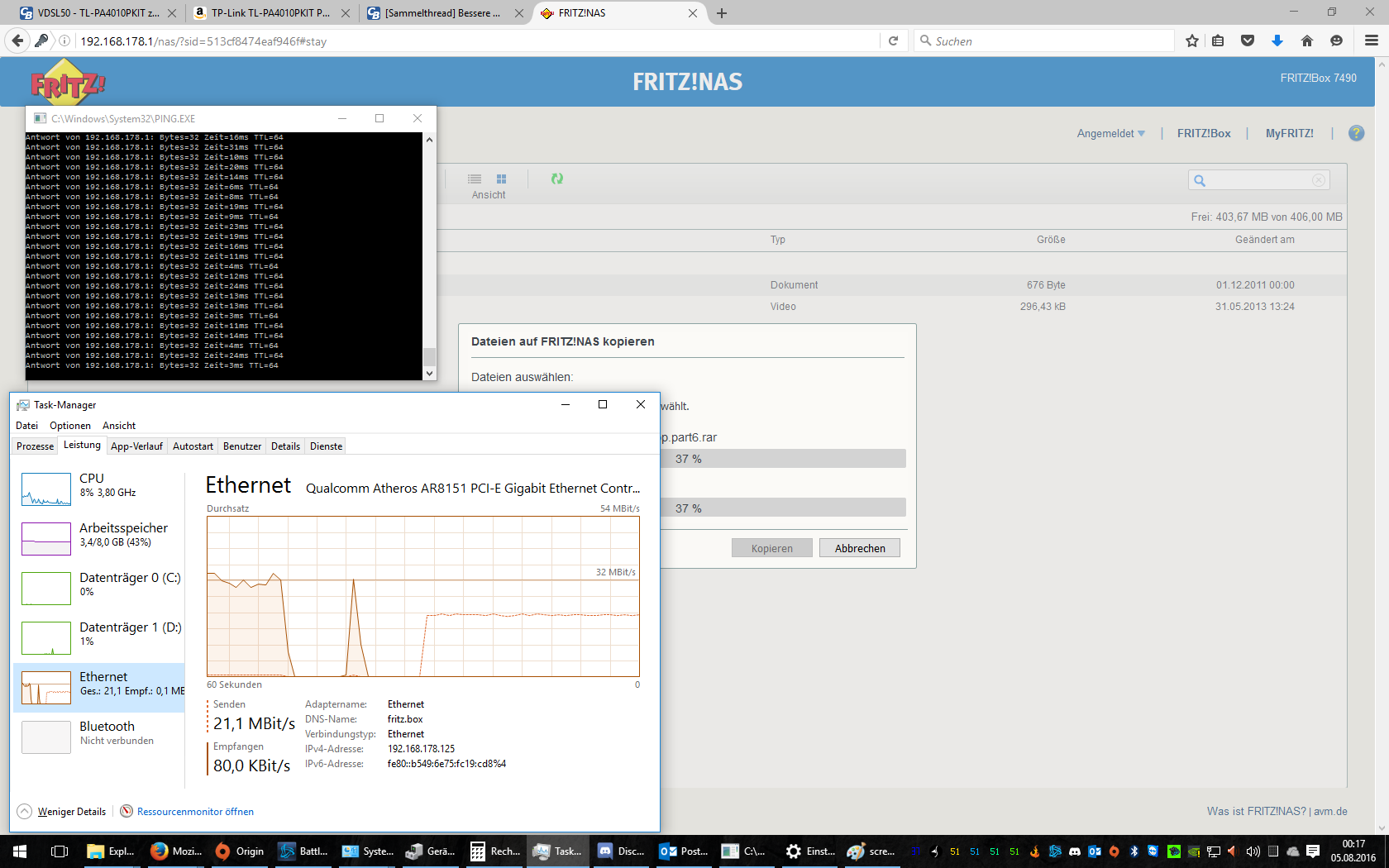Open the Datei menu in Task Manager
1389x868 pixels.
point(26,426)
